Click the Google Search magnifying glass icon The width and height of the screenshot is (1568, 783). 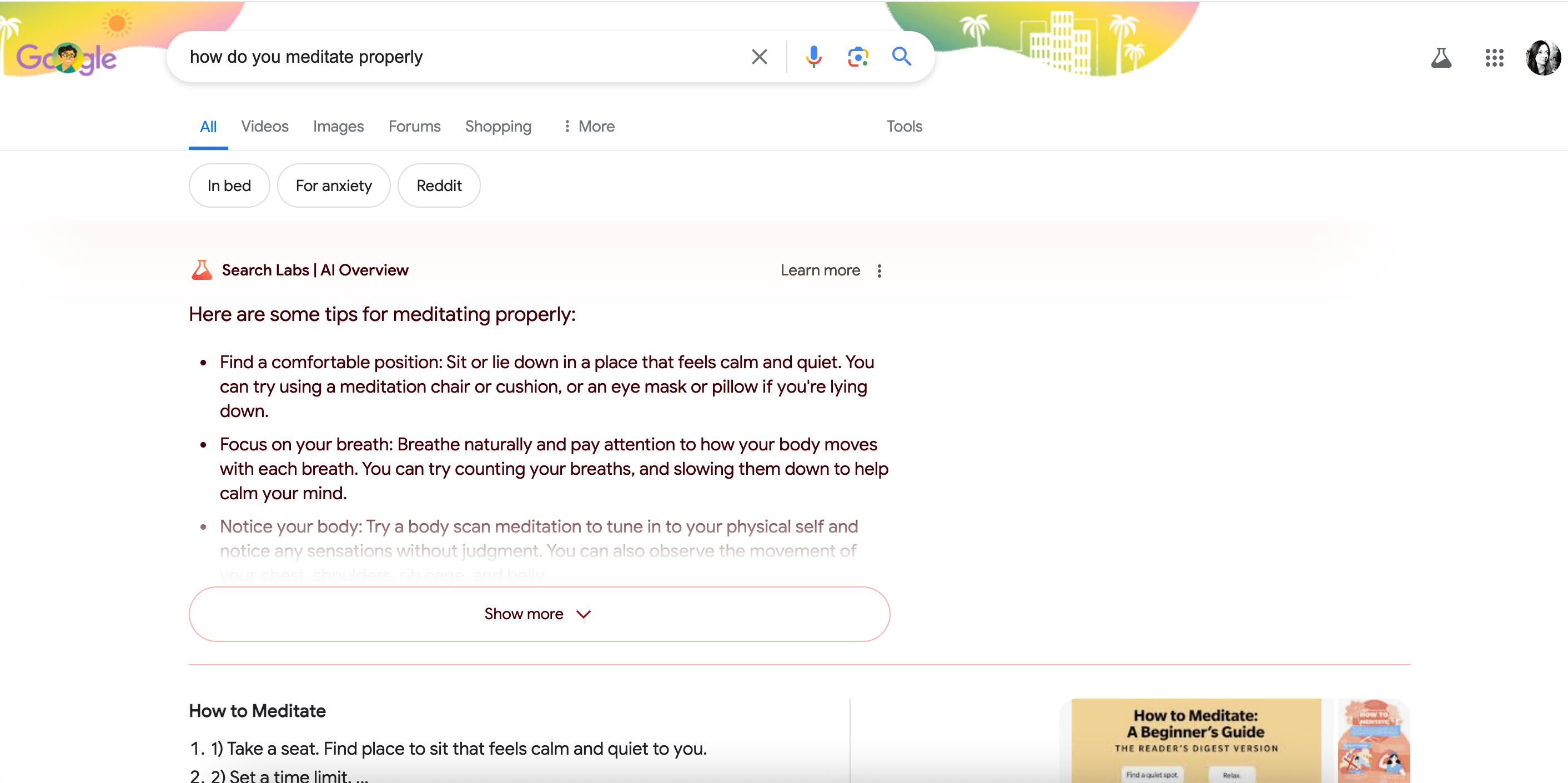tap(900, 57)
